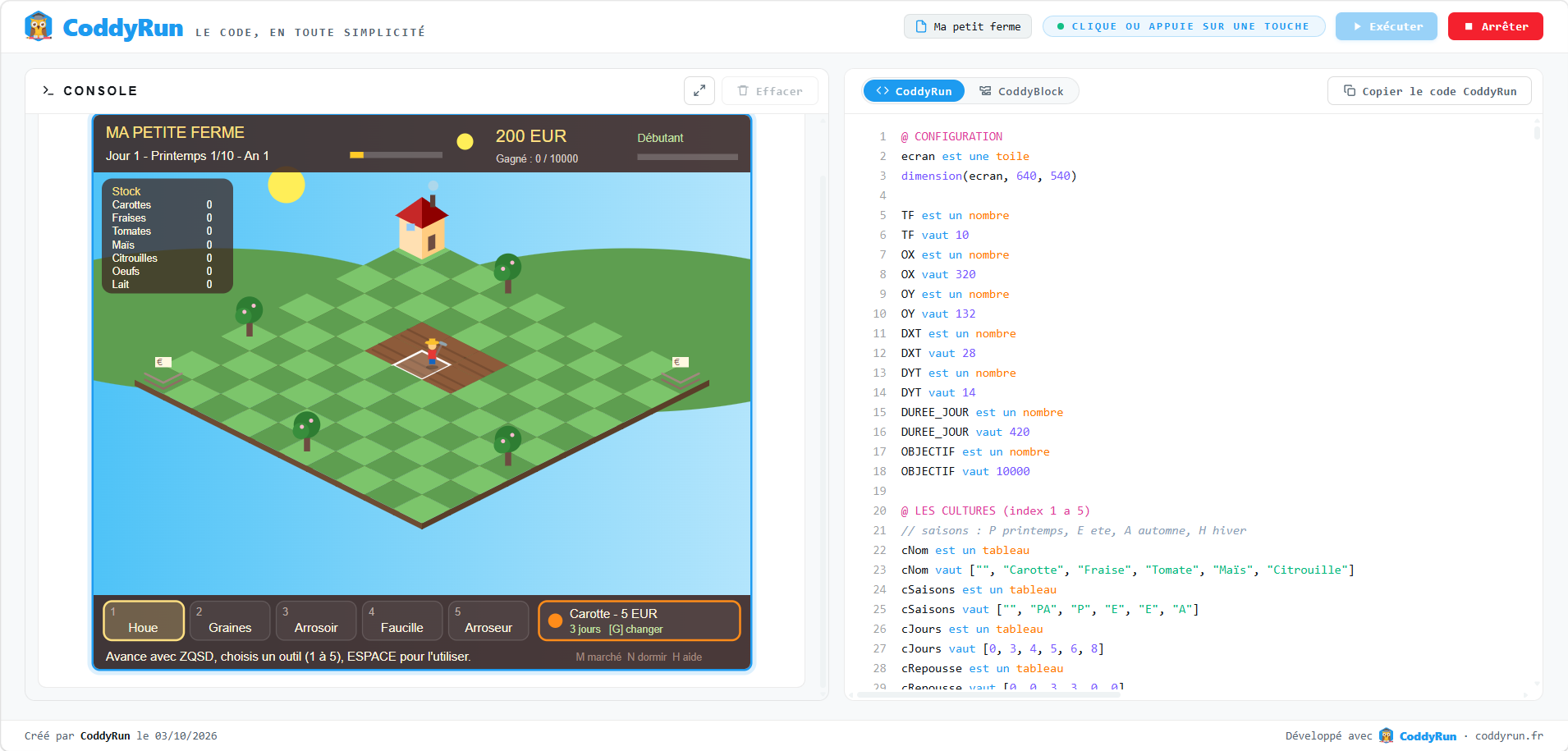Click the 'H aide' shortcut hint
Image resolution: width=1568 pixels, height=751 pixels.
(x=687, y=657)
